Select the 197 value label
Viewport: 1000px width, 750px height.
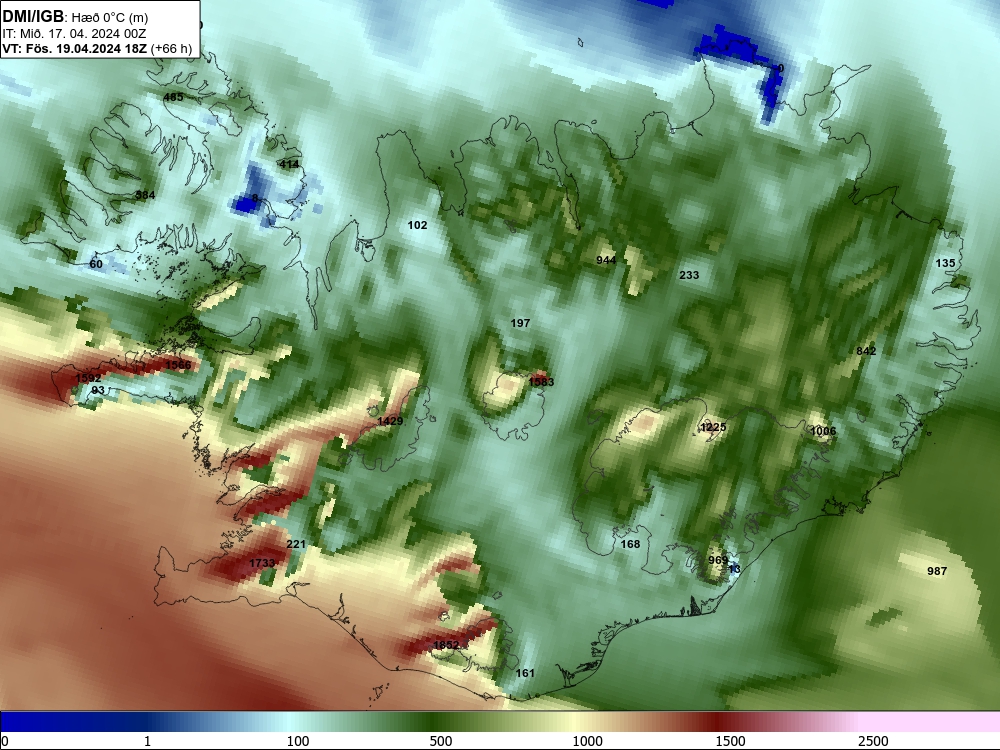click(520, 323)
